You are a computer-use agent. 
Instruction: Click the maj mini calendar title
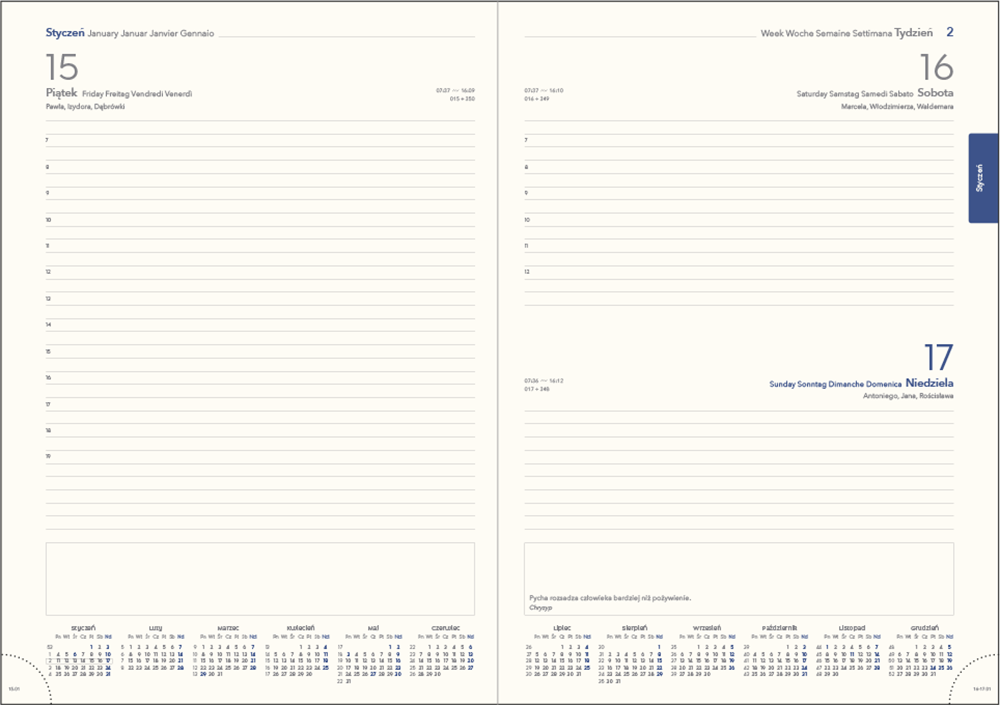tap(373, 628)
